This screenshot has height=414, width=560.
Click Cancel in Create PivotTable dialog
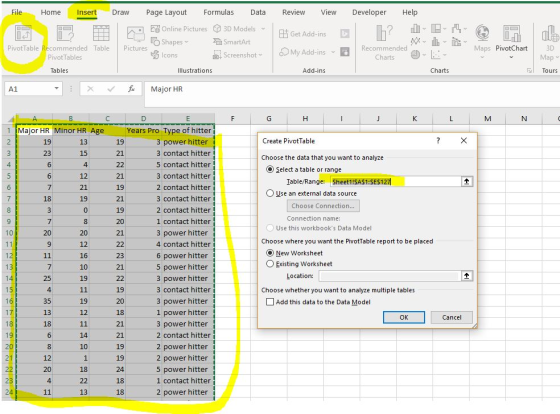pos(452,317)
